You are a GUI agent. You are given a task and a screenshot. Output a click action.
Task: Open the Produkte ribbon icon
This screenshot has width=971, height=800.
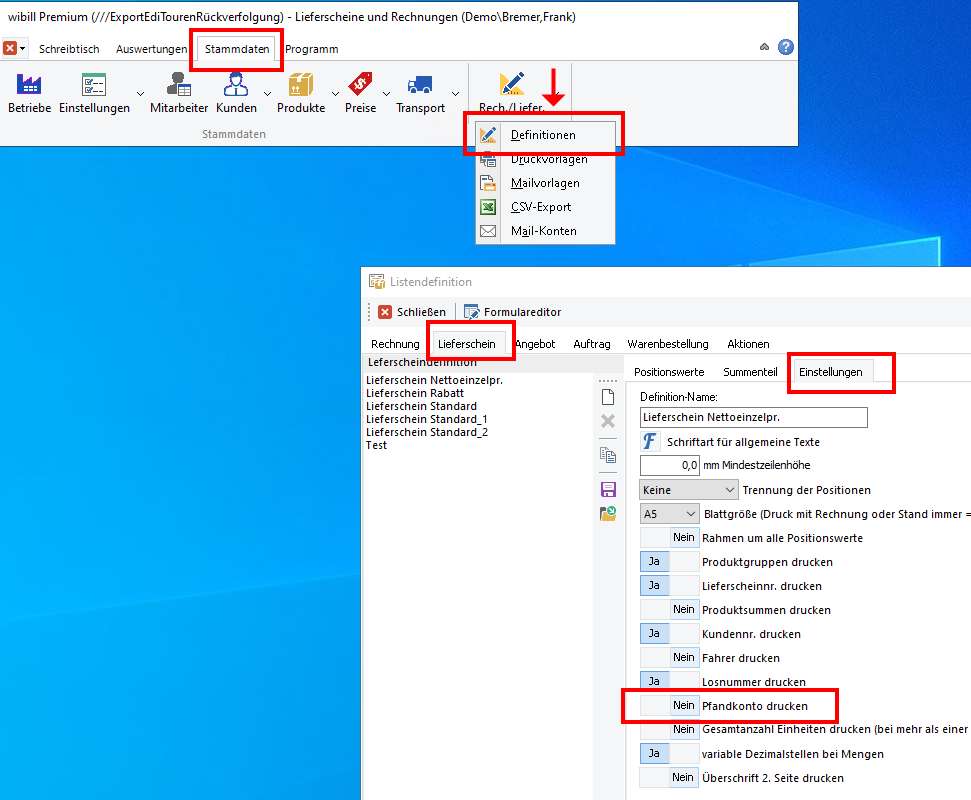(301, 84)
